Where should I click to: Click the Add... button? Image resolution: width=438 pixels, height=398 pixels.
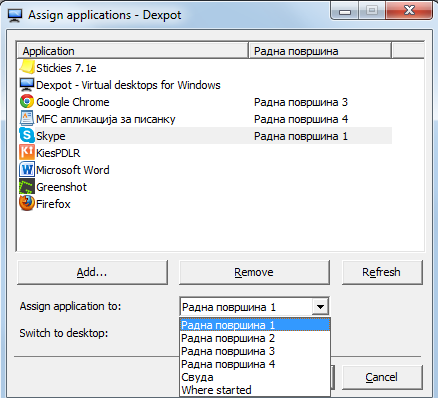click(92, 272)
